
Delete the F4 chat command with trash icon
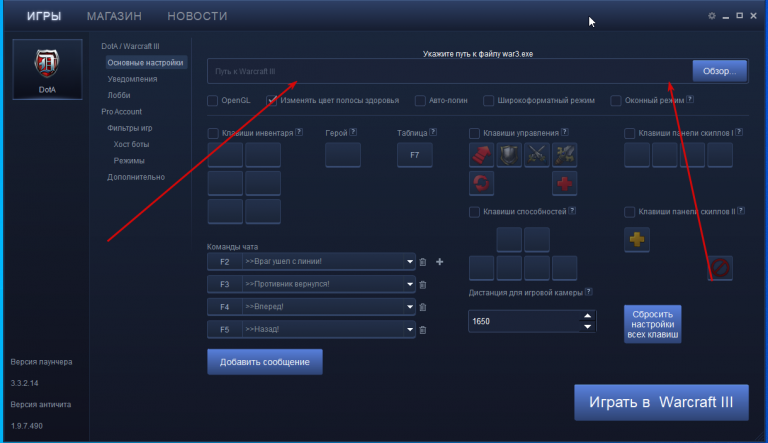point(423,307)
